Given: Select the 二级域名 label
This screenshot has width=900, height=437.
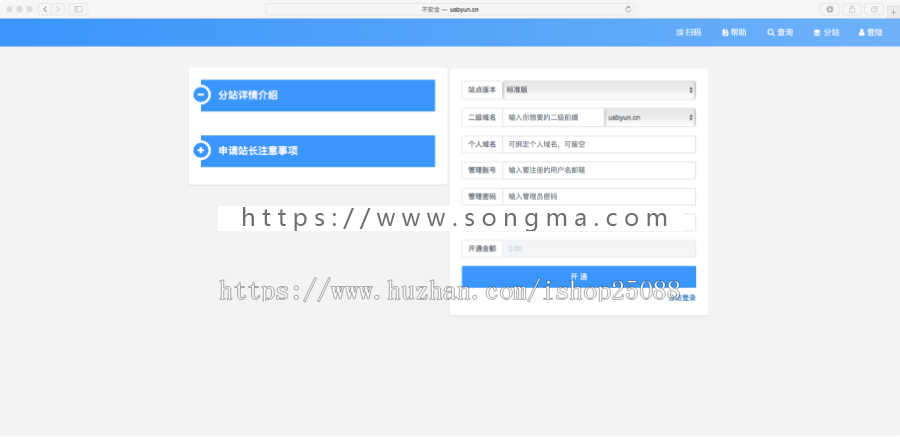Looking at the screenshot, I should point(482,117).
